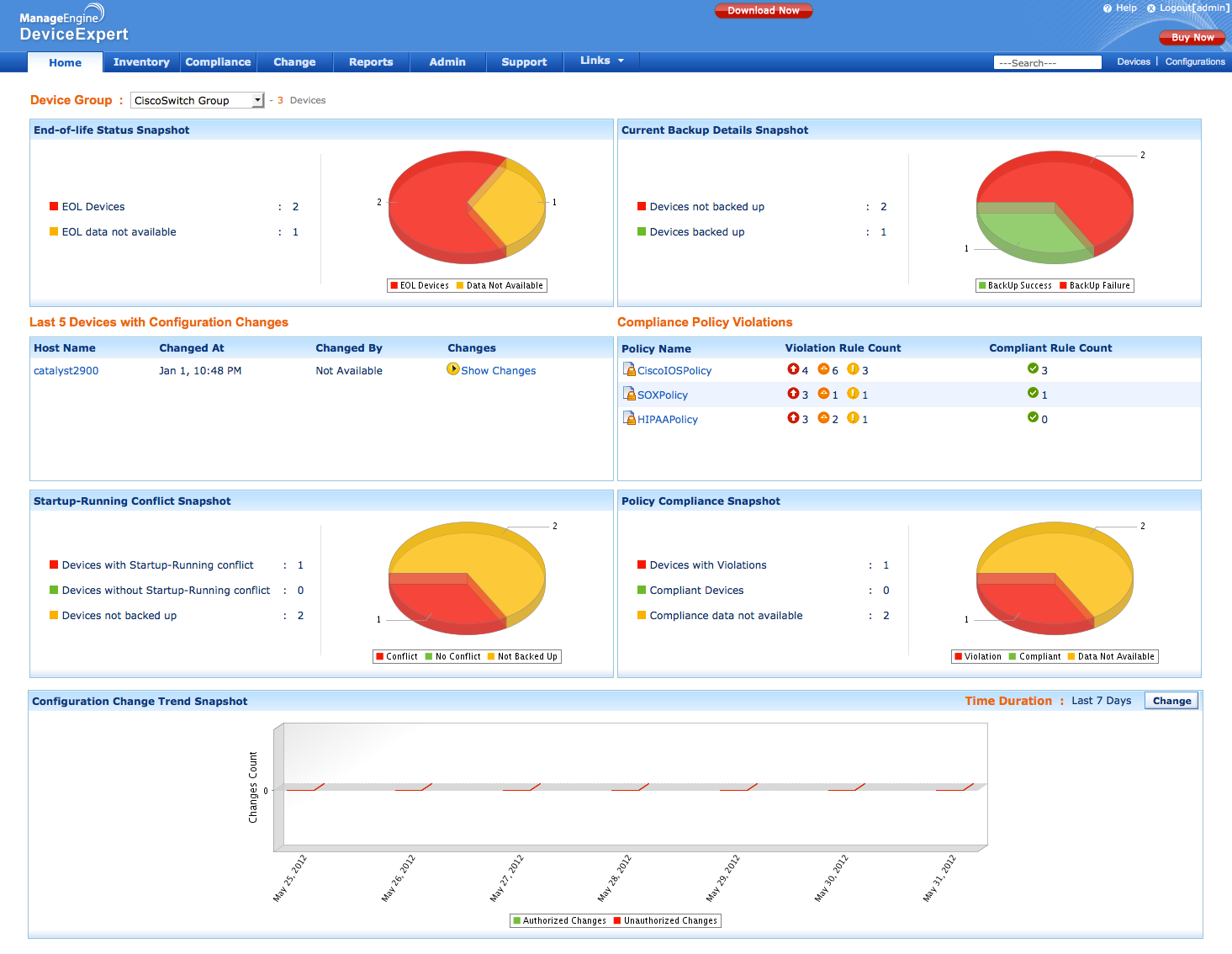Click CiscoIOSPolicy red critical violation icon
Screen dimensions: 1232x954
pos(793,368)
